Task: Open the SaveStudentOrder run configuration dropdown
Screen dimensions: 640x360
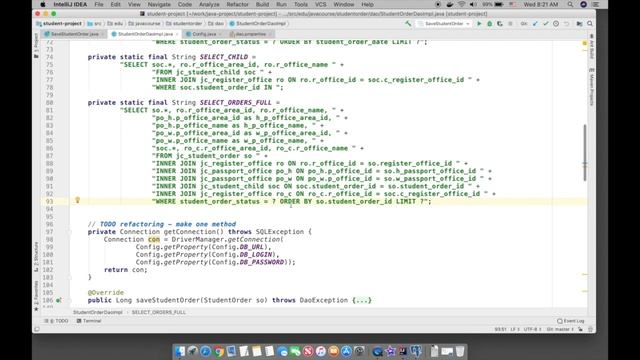Action: tap(444, 24)
